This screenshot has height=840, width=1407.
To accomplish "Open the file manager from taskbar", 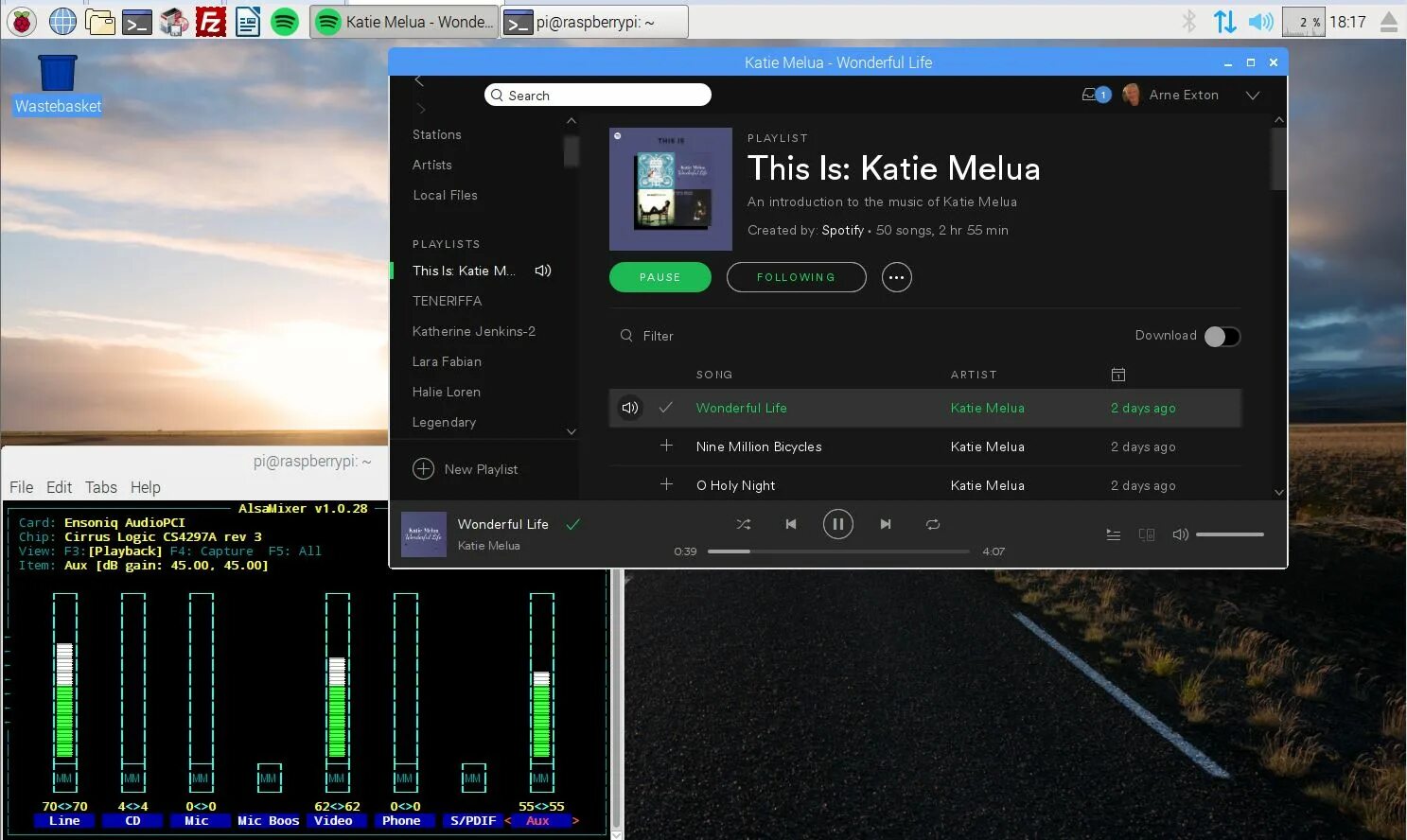I will [99, 21].
